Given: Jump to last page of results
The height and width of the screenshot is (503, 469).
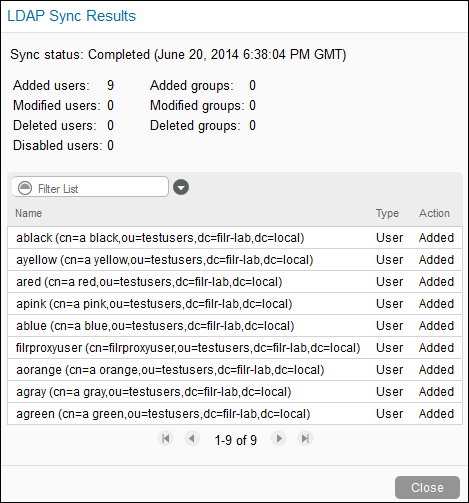Looking at the screenshot, I should (x=305, y=439).
